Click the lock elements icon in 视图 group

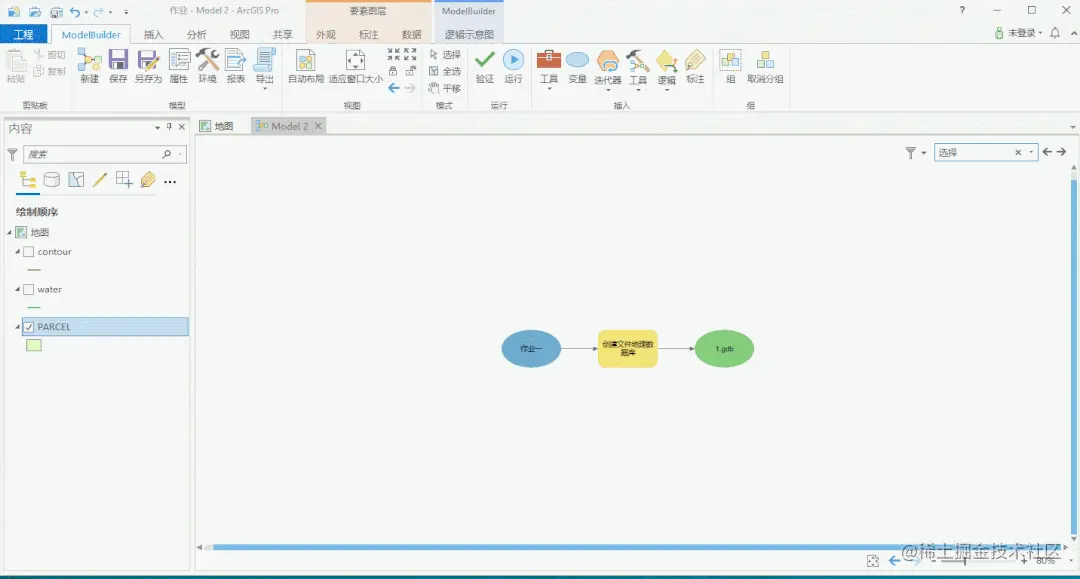393,70
